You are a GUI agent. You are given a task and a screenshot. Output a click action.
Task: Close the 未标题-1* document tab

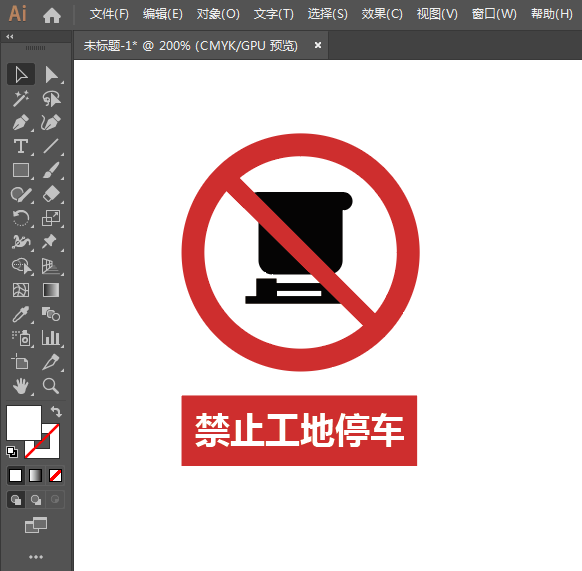click(318, 45)
